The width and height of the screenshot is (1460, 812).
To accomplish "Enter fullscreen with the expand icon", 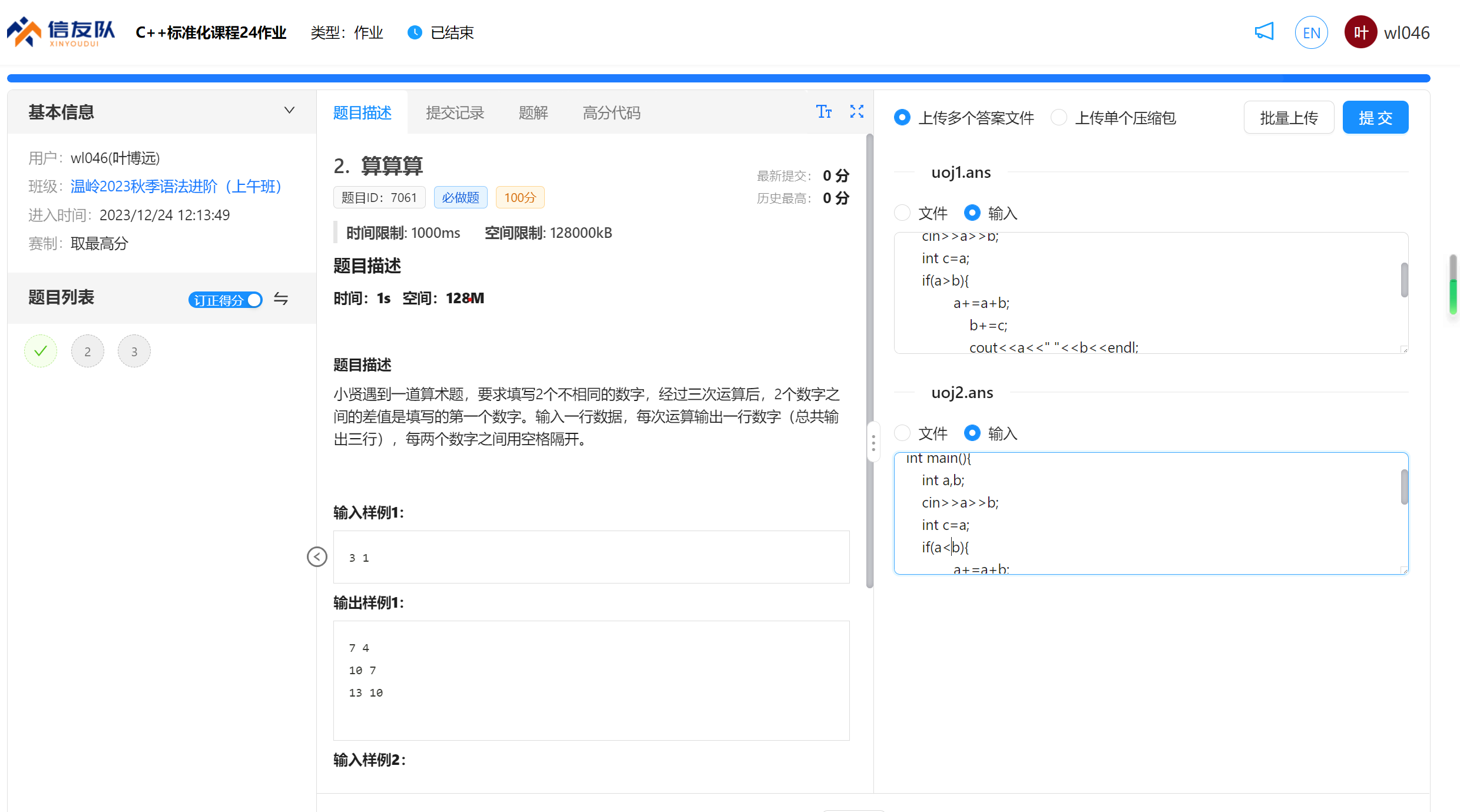I will [857, 111].
